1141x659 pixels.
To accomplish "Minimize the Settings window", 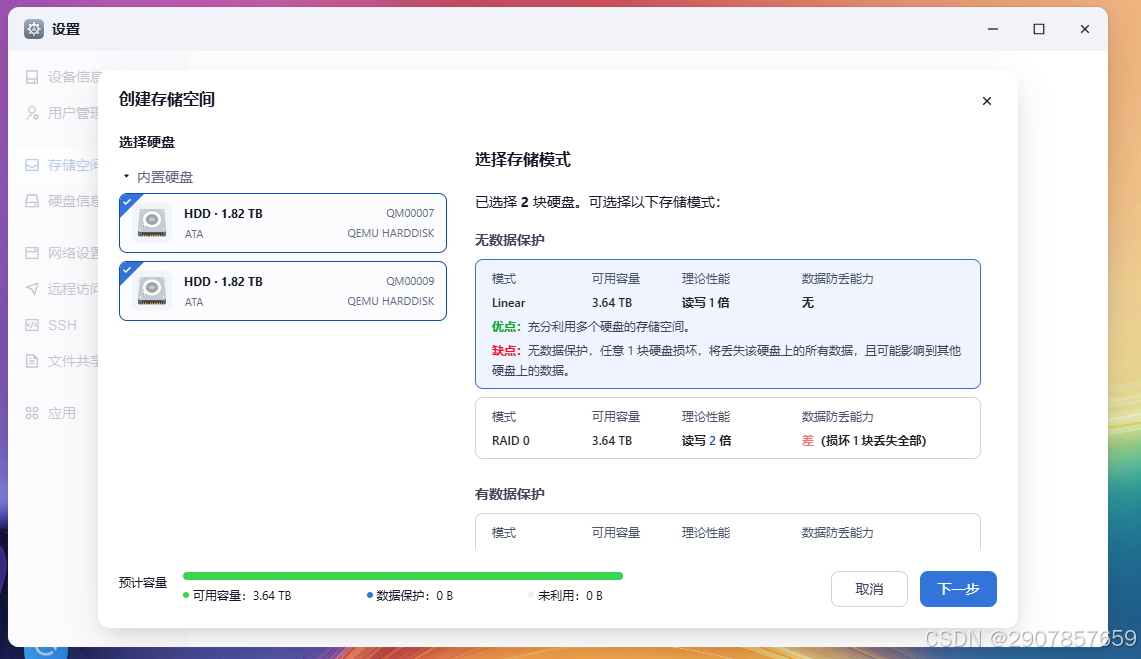I will 993,29.
